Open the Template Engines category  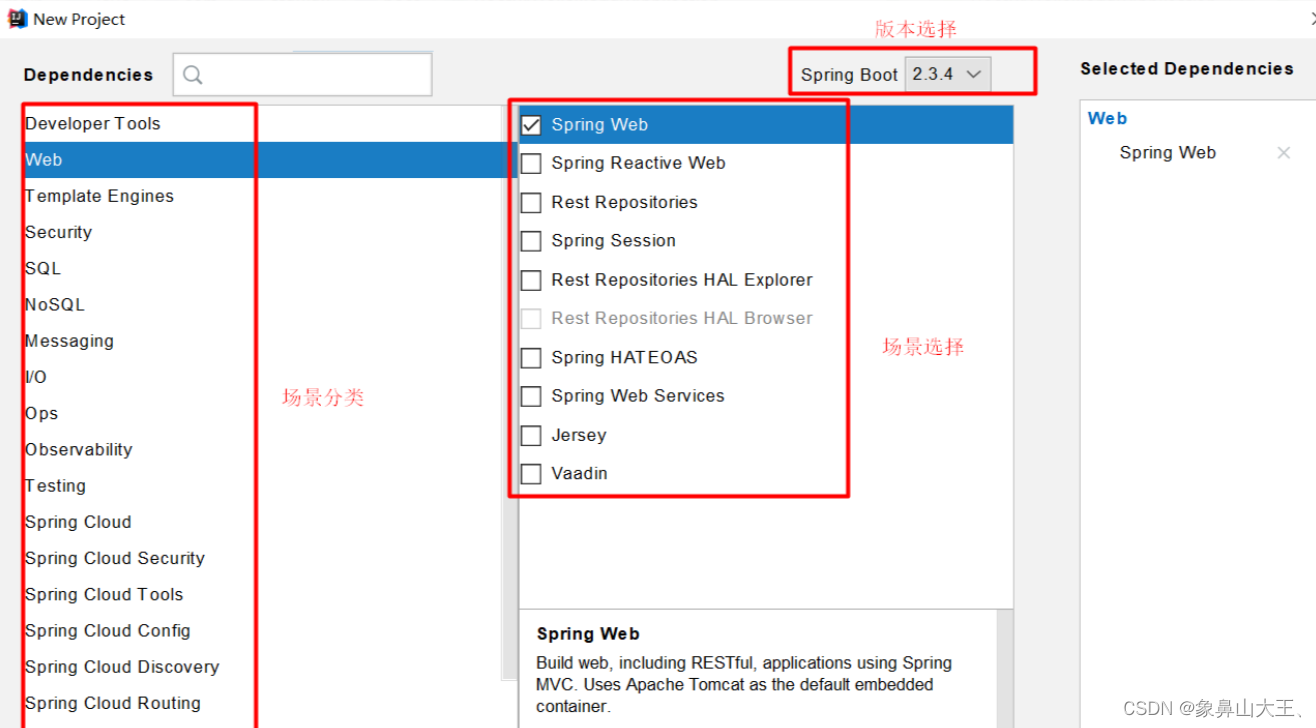[x=264, y=196]
